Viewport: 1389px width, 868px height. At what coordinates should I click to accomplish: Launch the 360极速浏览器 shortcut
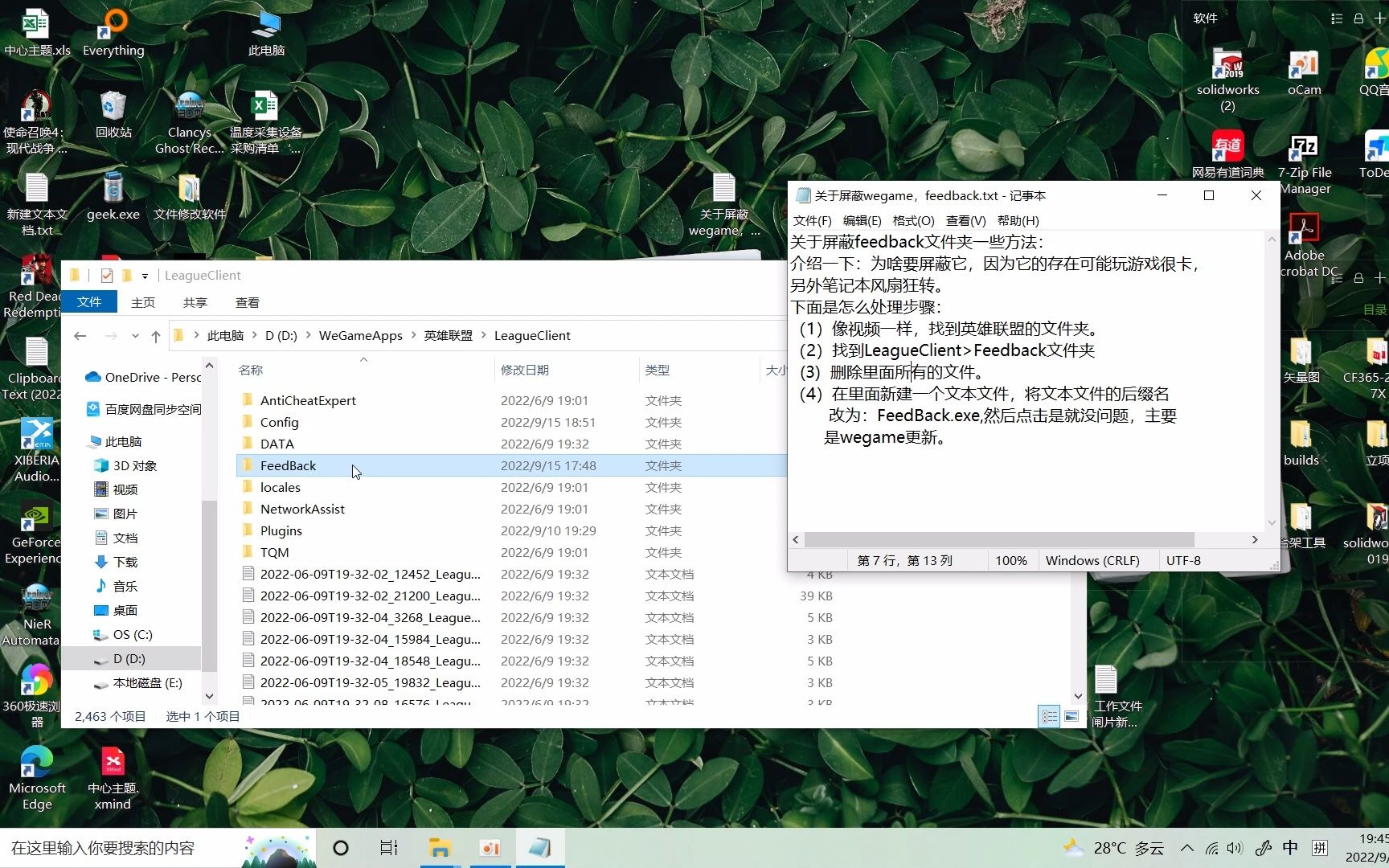(x=37, y=696)
